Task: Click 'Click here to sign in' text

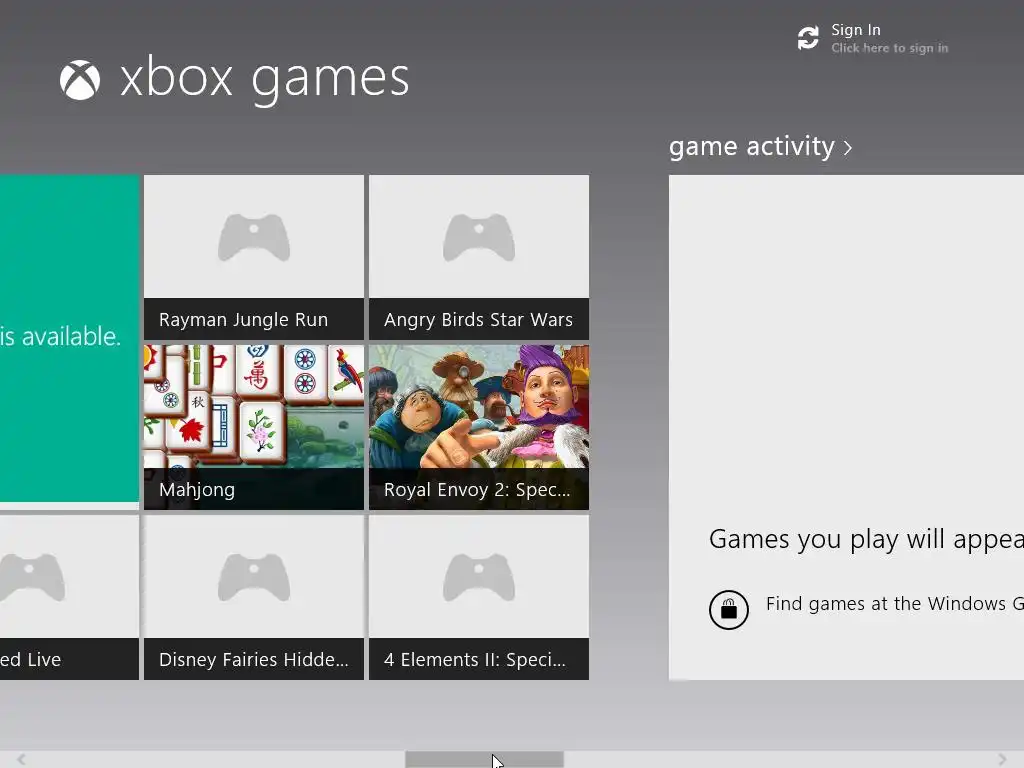Action: click(889, 48)
